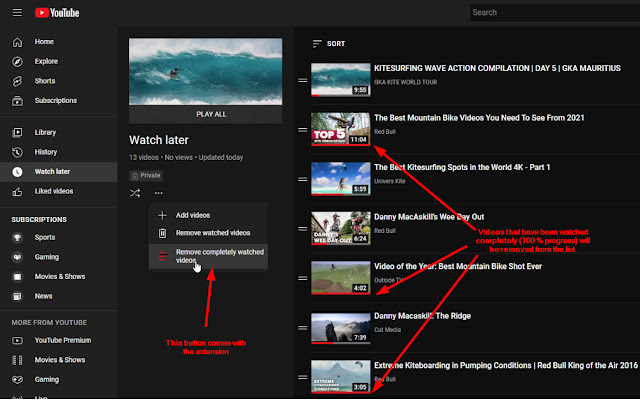The image size is (640, 400).
Task: Click the 9:55 kitesurfing video thumbnail
Action: [x=340, y=80]
